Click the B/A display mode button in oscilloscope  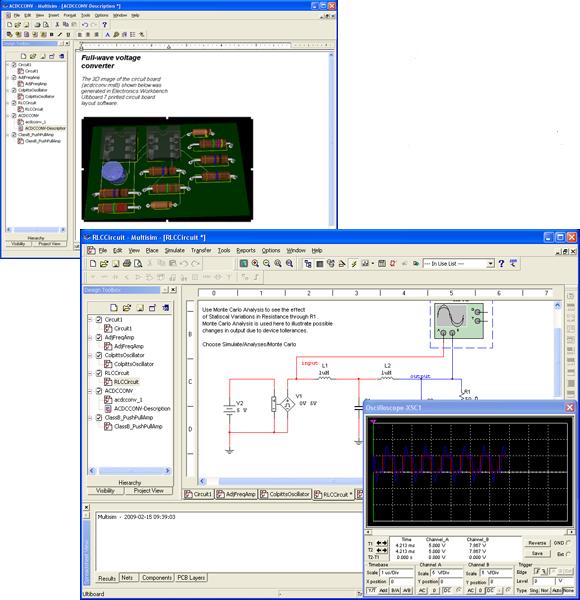(396, 590)
